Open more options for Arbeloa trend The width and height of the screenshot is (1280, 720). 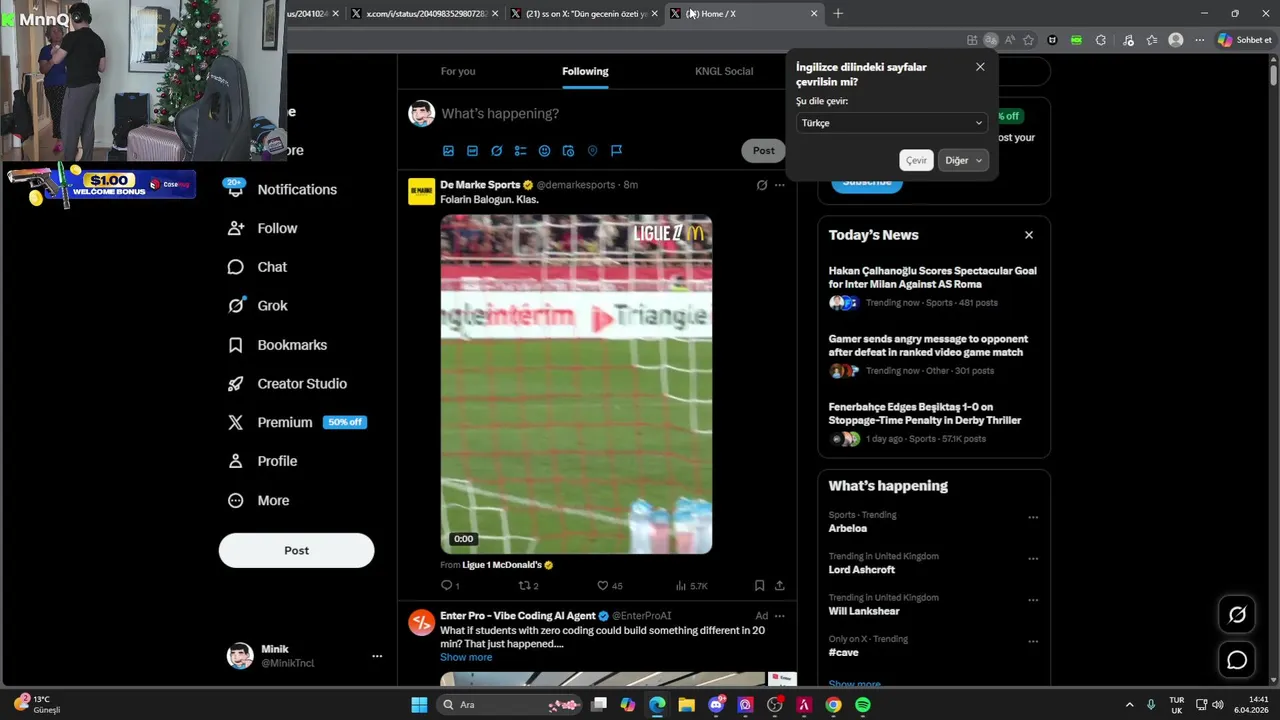pyautogui.click(x=1033, y=518)
